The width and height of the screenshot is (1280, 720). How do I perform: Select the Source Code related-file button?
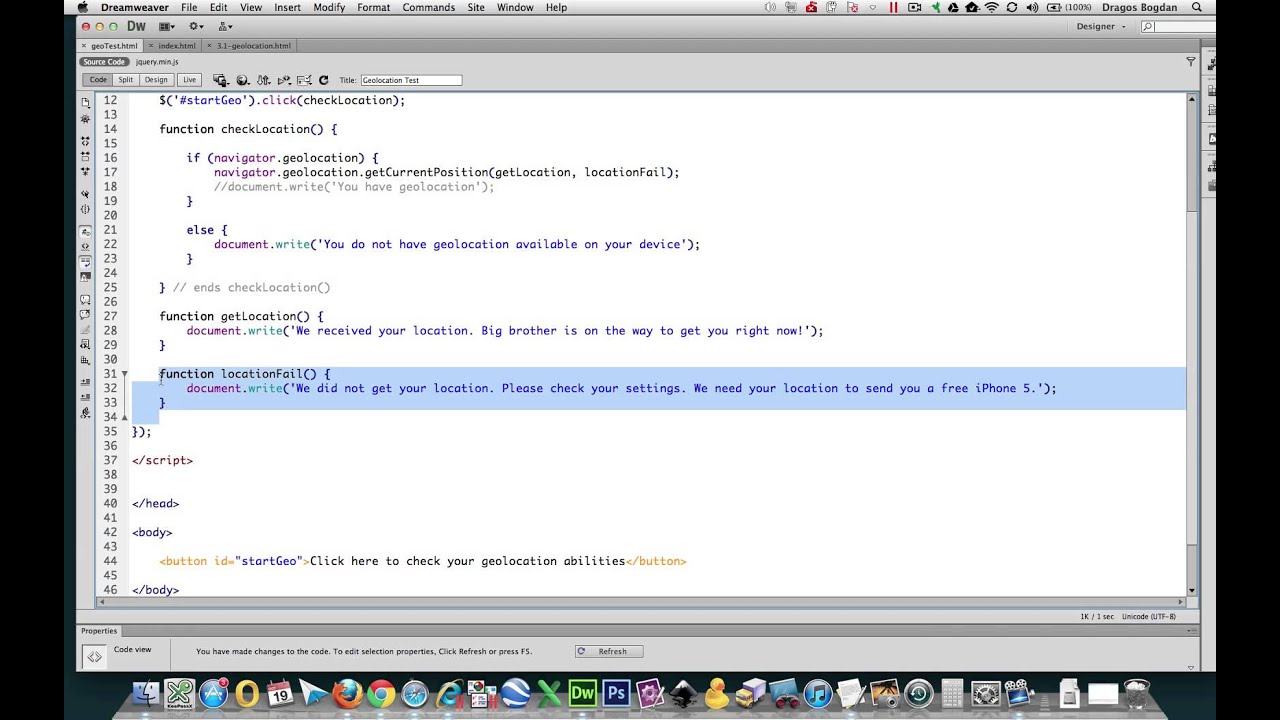(x=104, y=62)
